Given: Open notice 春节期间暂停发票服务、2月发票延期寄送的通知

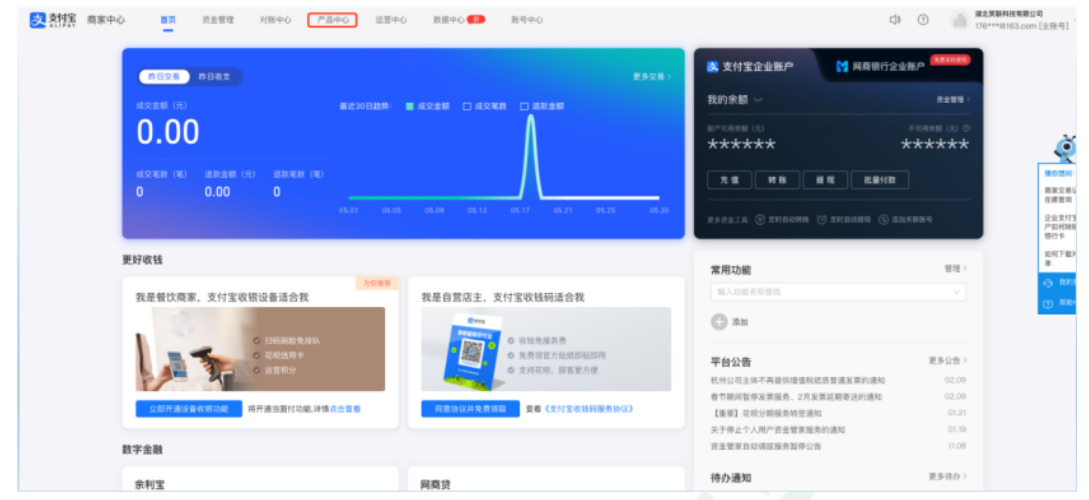Looking at the screenshot, I should click(x=796, y=397).
